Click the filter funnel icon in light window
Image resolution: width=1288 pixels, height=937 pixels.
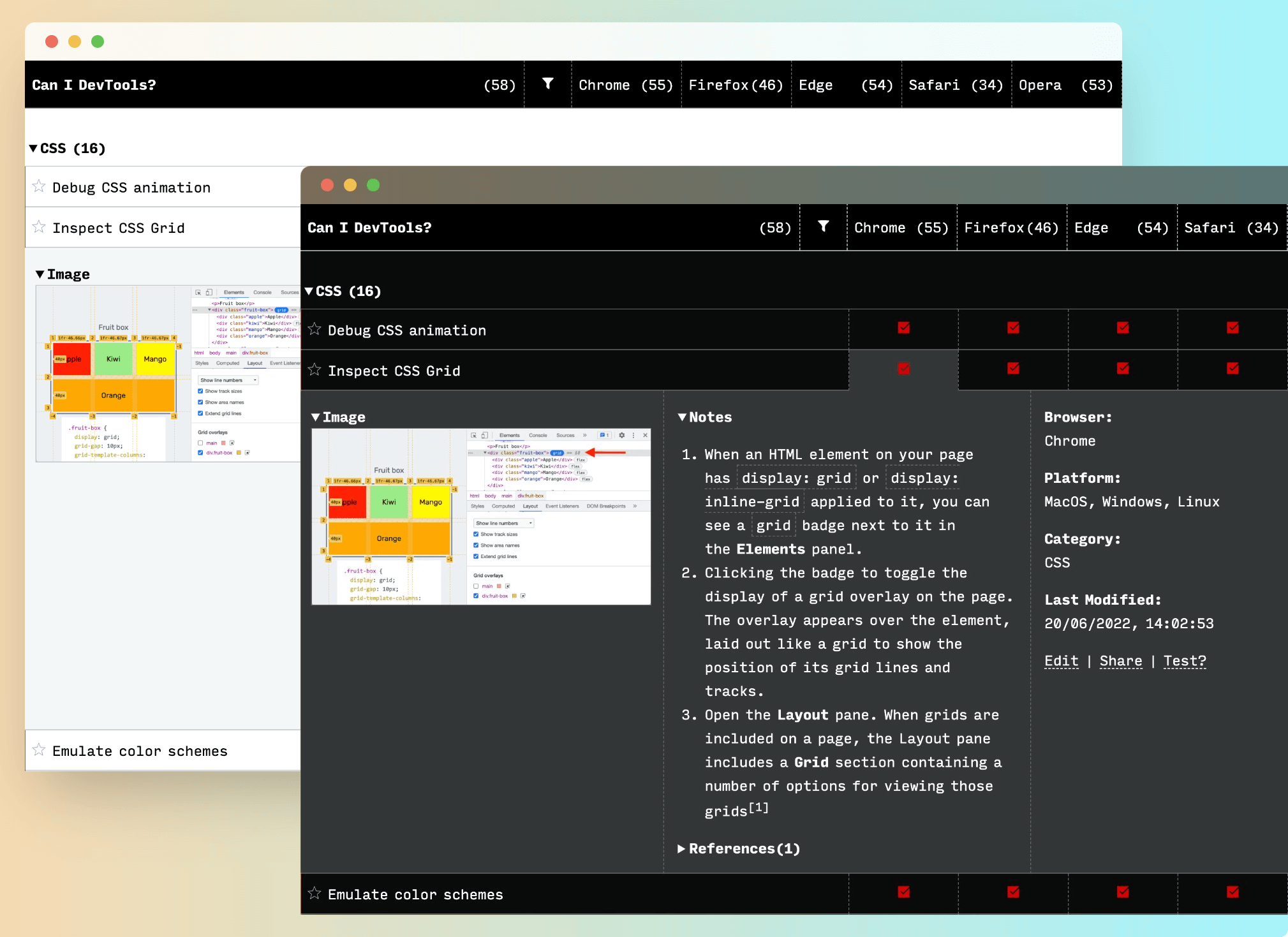point(547,84)
